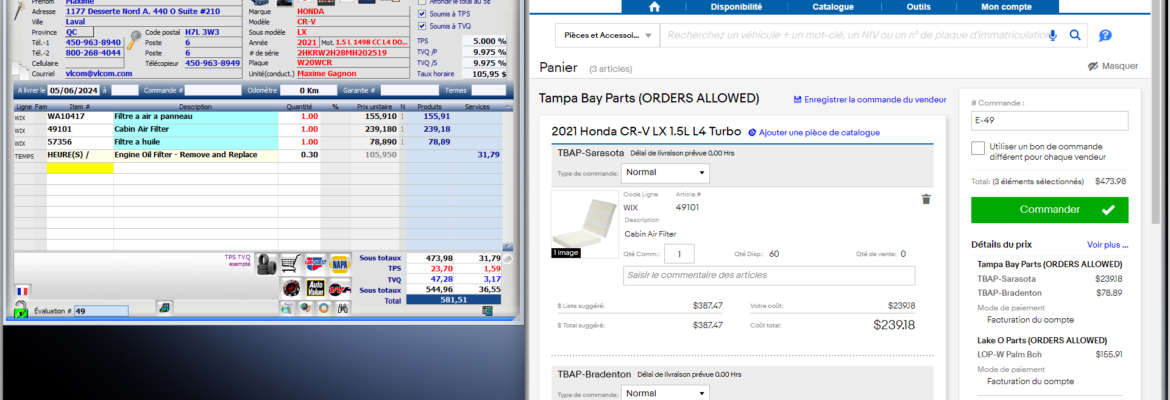Click the # Commande field containing E-49
Screen dimensions: 1170x400
(1049, 121)
